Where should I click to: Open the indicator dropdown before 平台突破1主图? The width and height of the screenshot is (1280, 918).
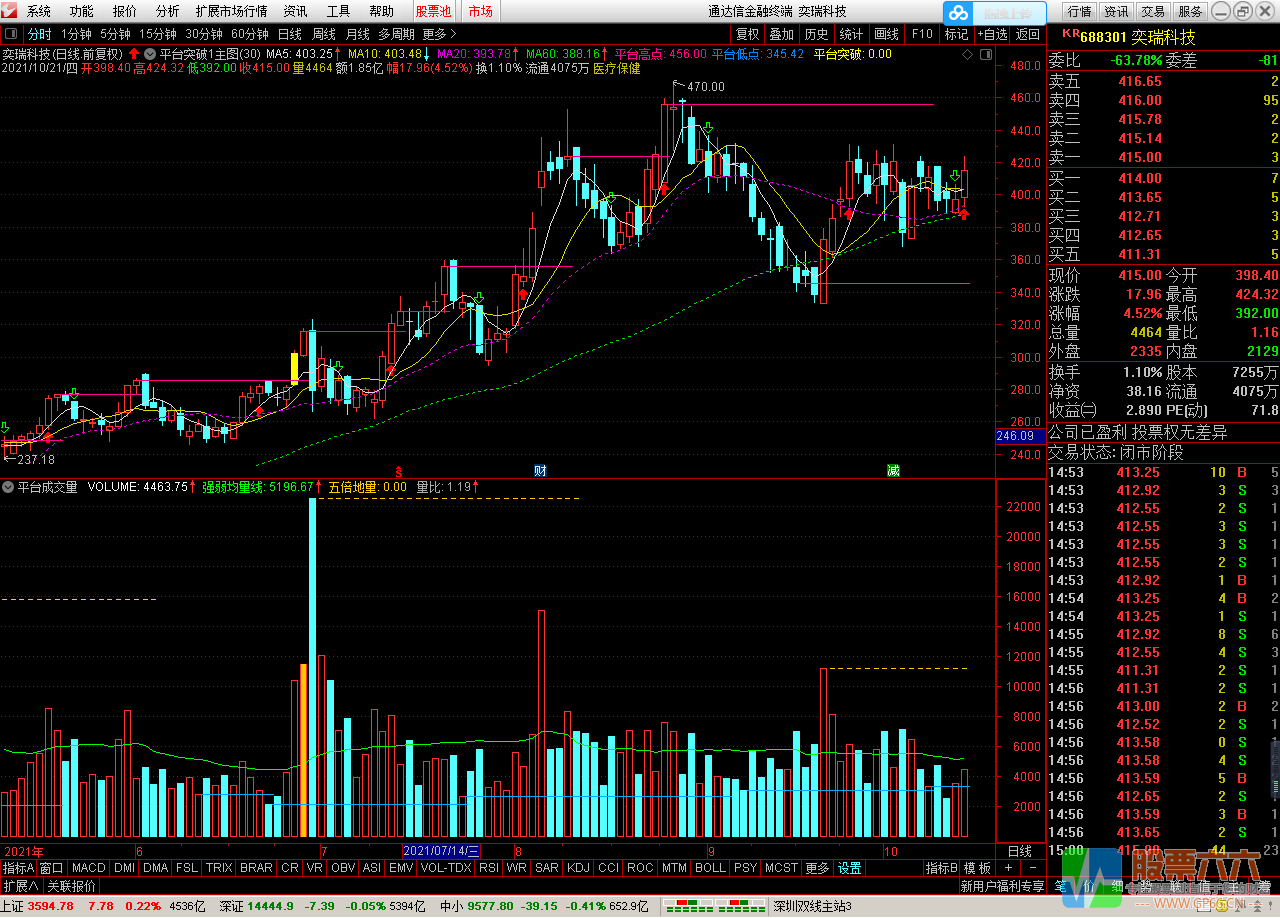[x=149, y=54]
